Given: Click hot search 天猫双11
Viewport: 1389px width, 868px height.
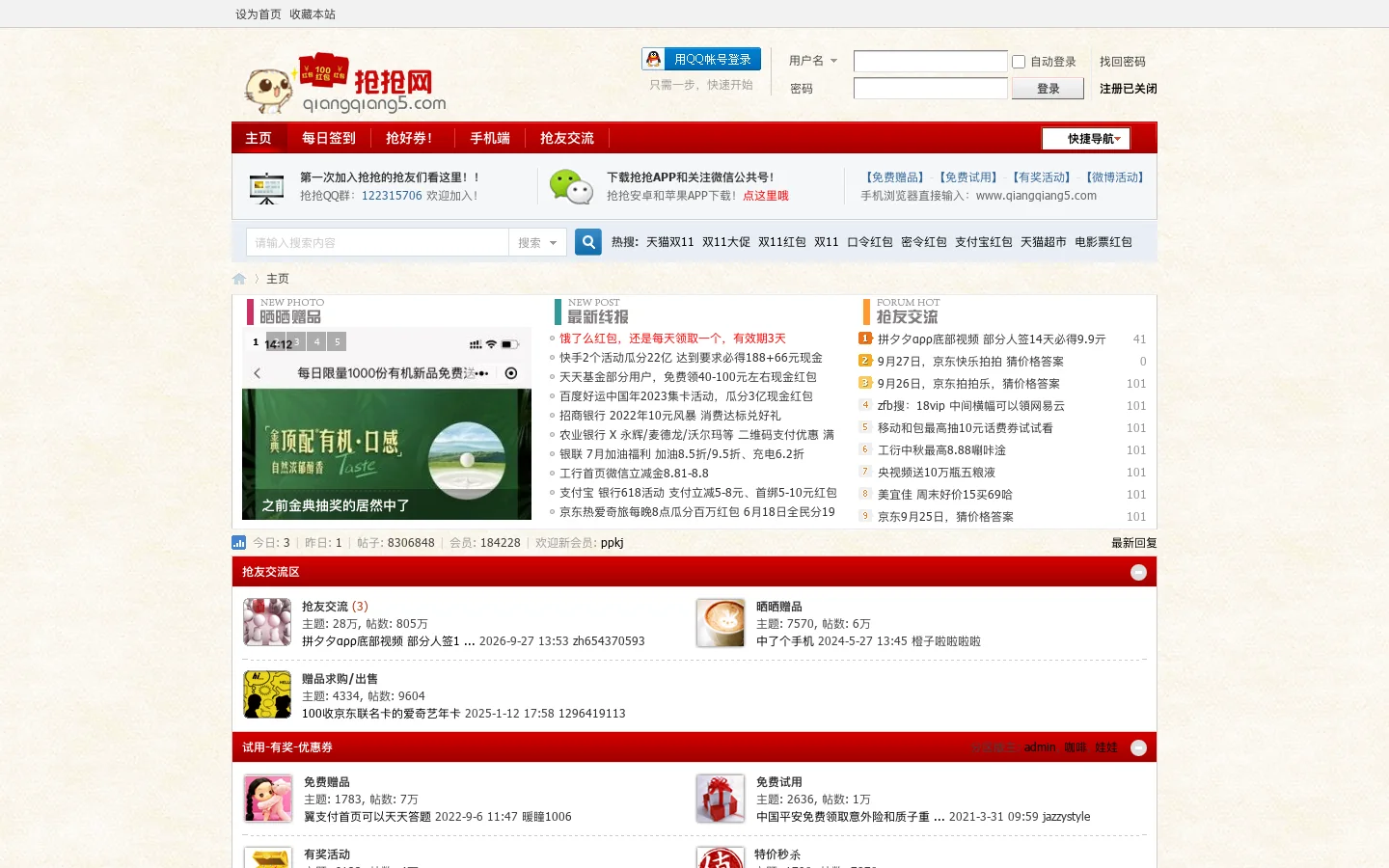Looking at the screenshot, I should (x=670, y=242).
